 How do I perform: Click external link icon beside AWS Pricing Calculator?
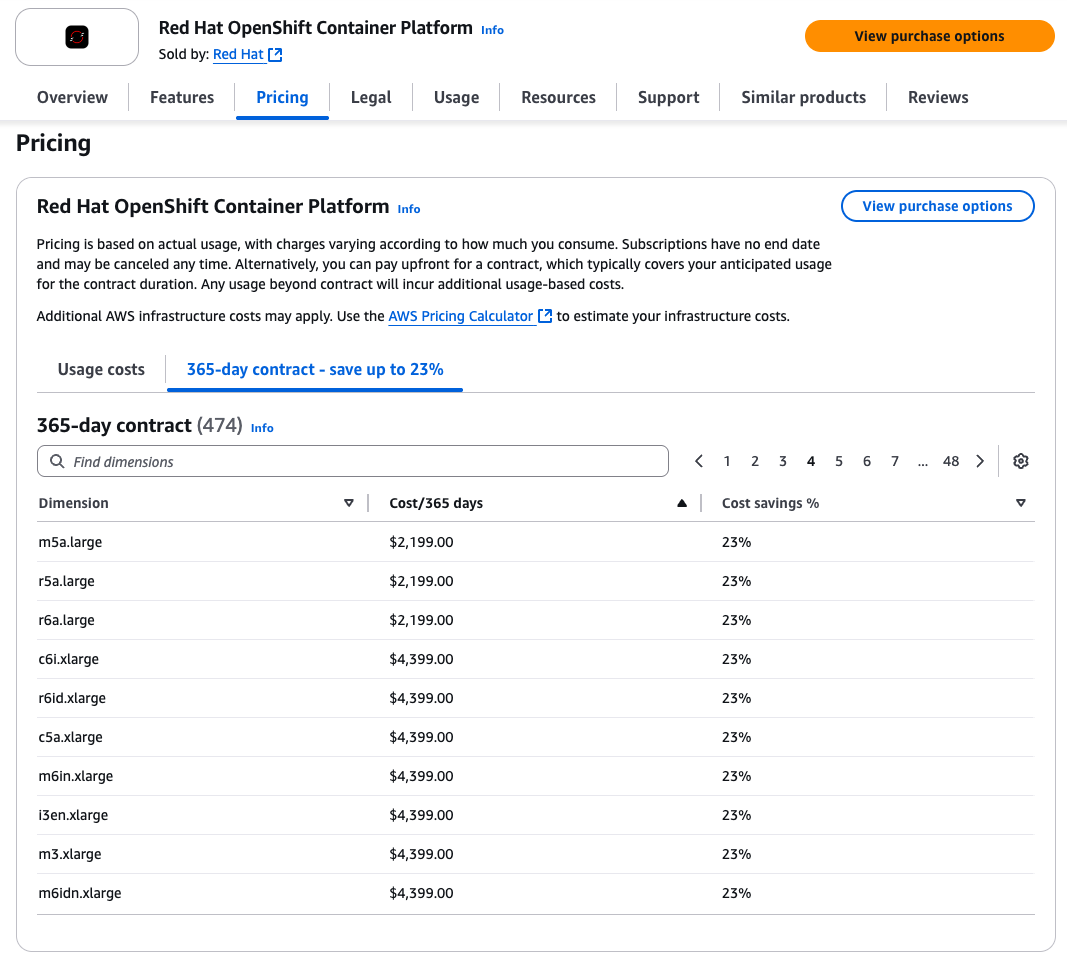(545, 316)
